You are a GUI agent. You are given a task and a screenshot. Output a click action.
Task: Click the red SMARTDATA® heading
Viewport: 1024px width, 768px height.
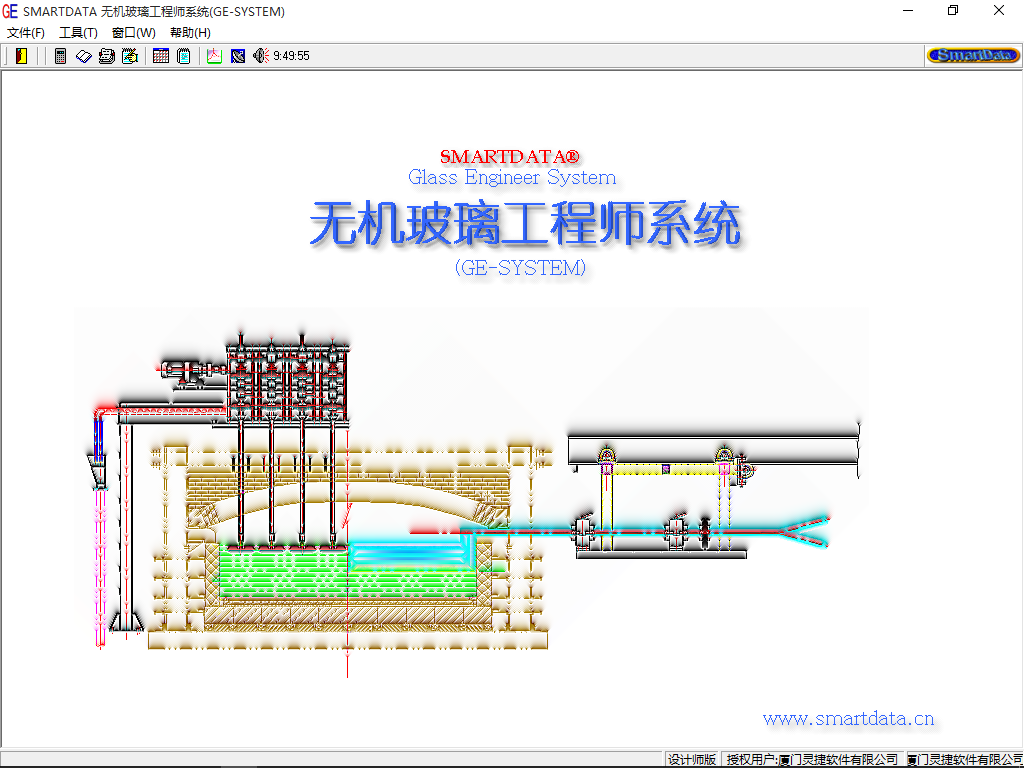[509, 157]
